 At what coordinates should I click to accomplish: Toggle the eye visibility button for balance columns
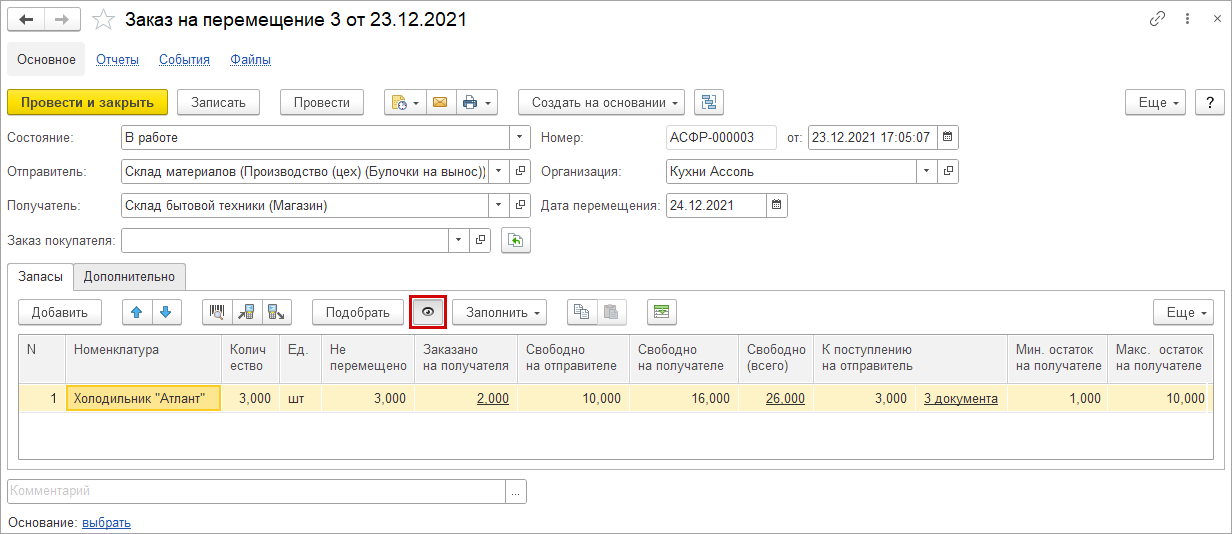428,312
